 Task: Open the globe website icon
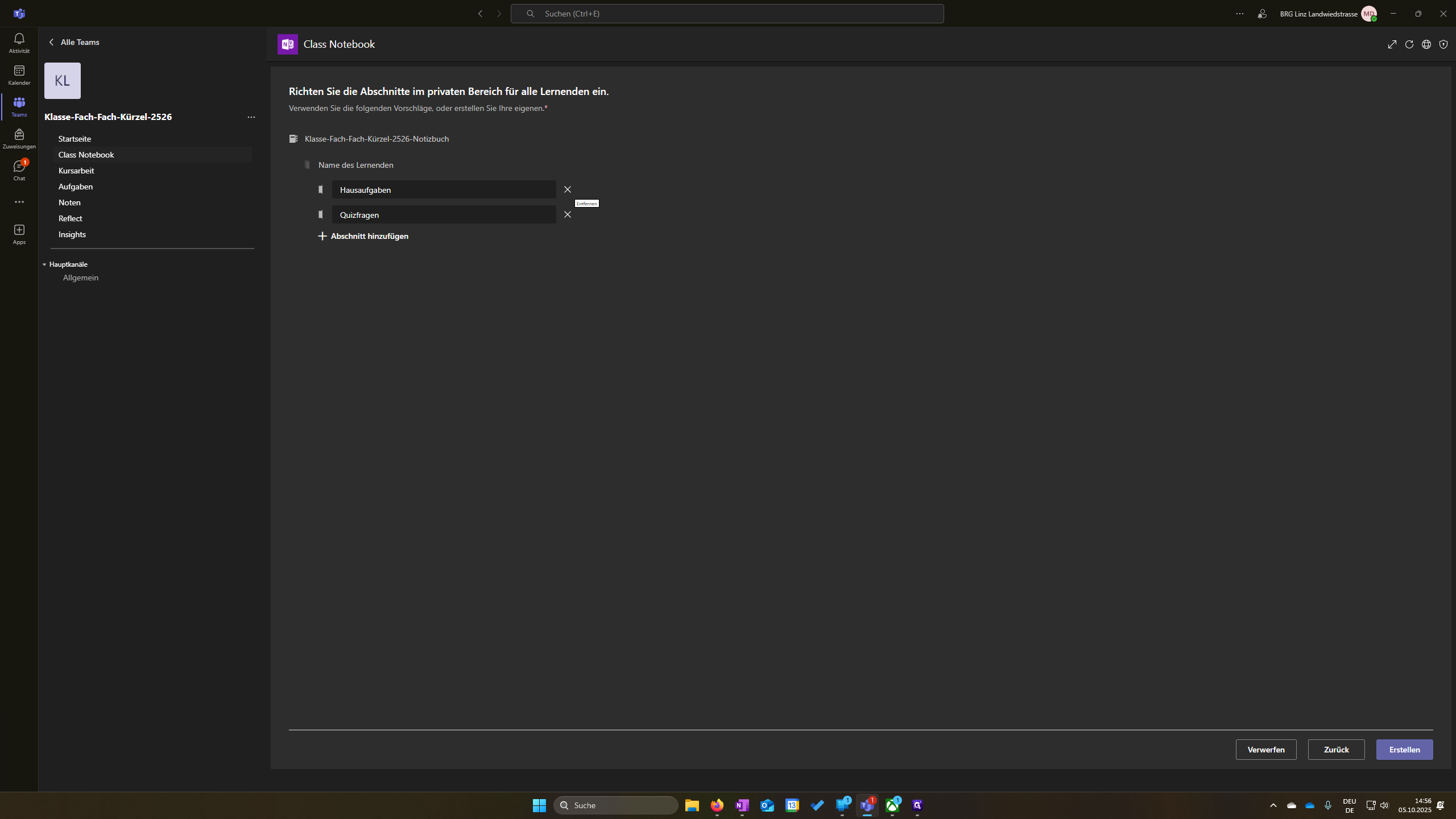[x=1426, y=44]
